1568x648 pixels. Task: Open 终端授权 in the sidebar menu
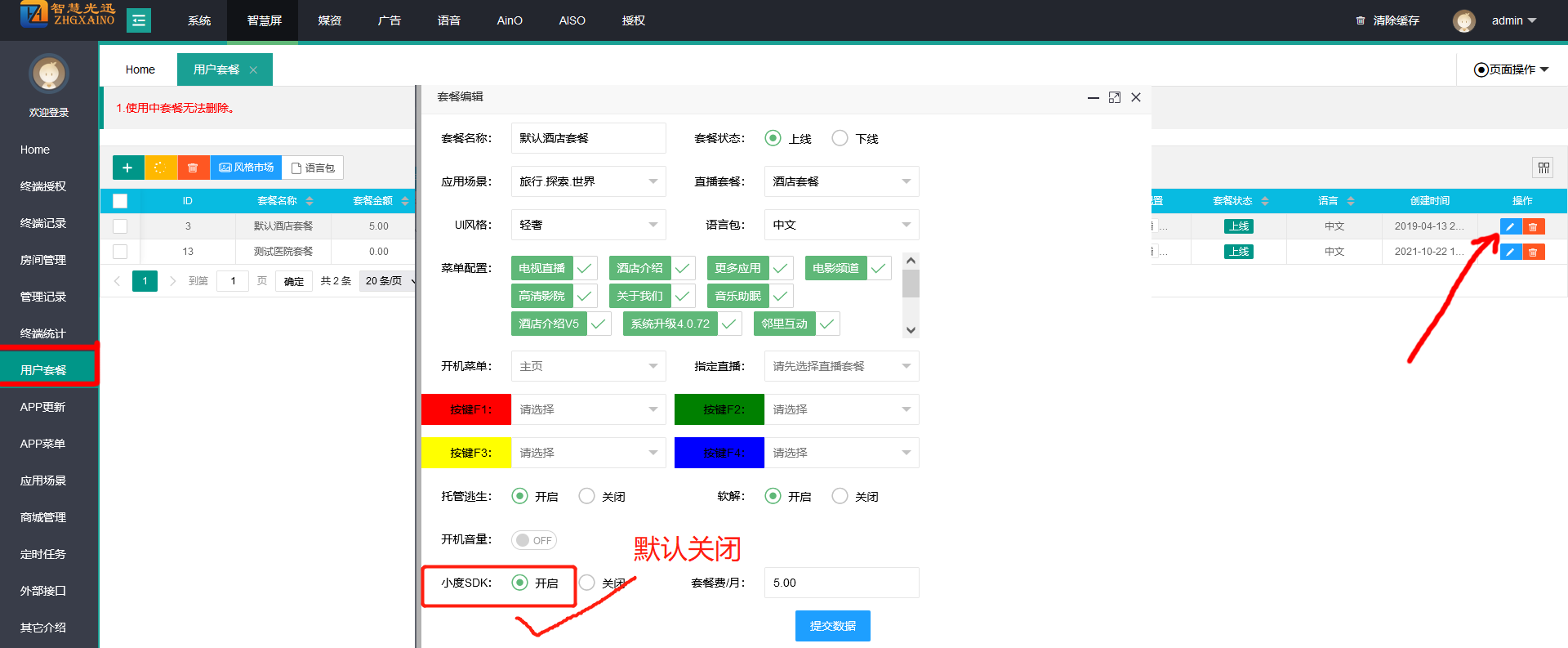click(x=43, y=186)
